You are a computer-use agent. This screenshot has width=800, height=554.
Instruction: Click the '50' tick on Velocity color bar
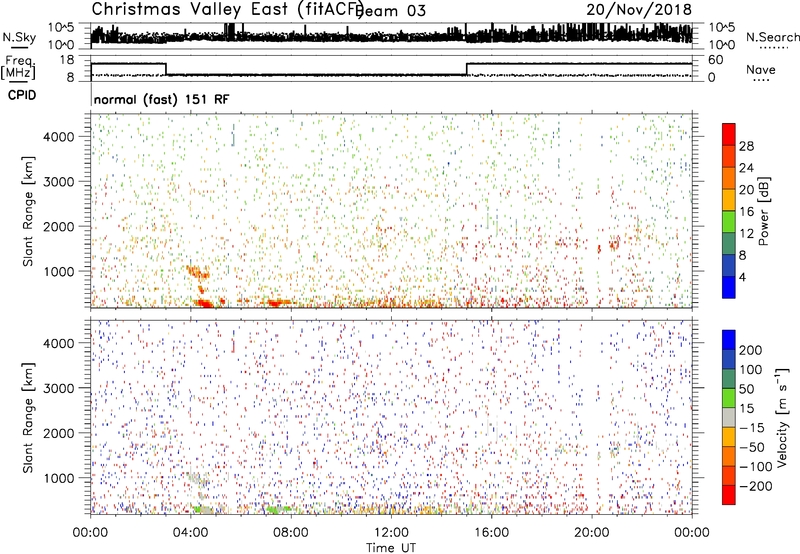click(746, 389)
